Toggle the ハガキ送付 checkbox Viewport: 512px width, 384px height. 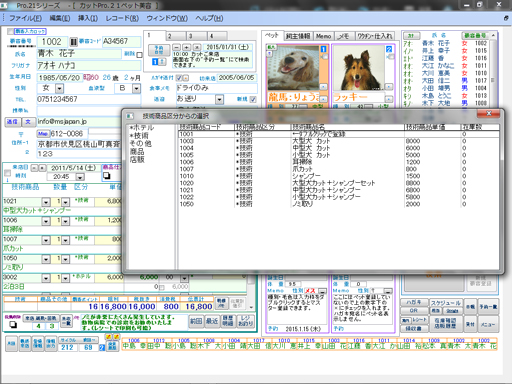[179, 78]
